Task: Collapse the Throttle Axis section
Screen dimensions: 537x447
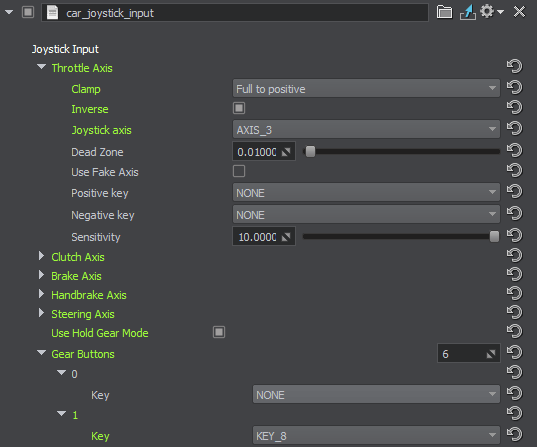Action: [x=41, y=66]
